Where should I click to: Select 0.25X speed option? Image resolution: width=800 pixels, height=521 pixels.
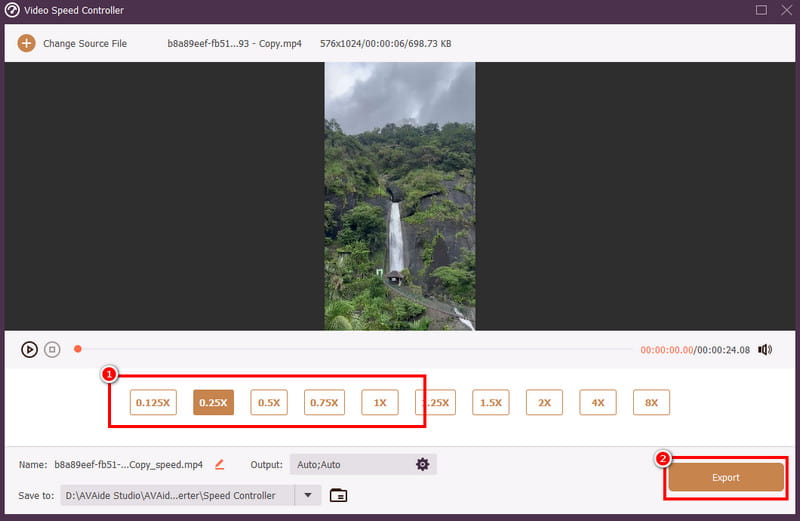[213, 403]
